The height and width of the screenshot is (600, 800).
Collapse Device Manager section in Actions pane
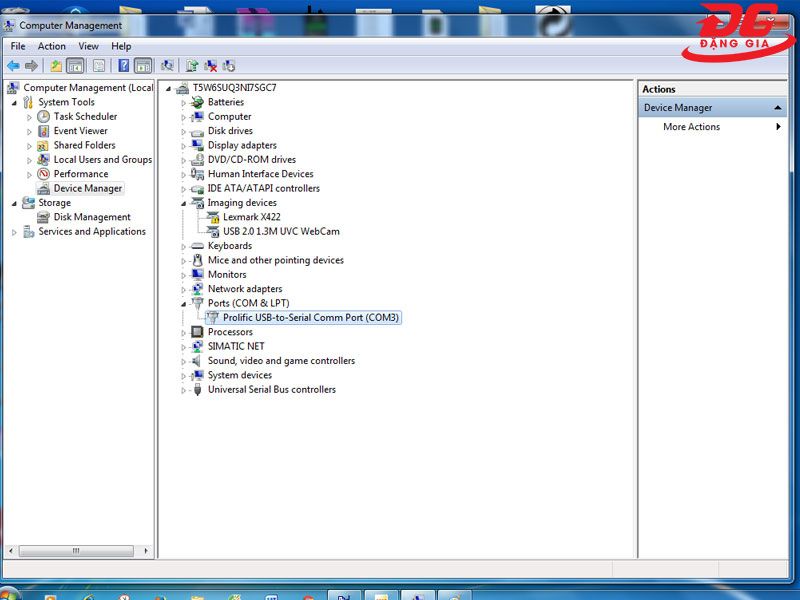778,108
